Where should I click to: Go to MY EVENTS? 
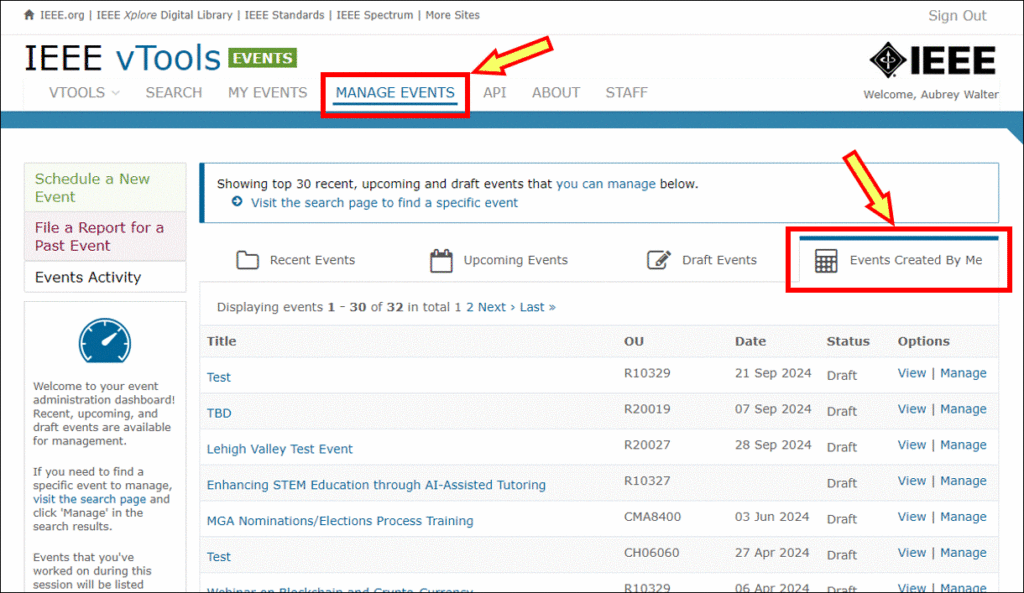coord(268,93)
